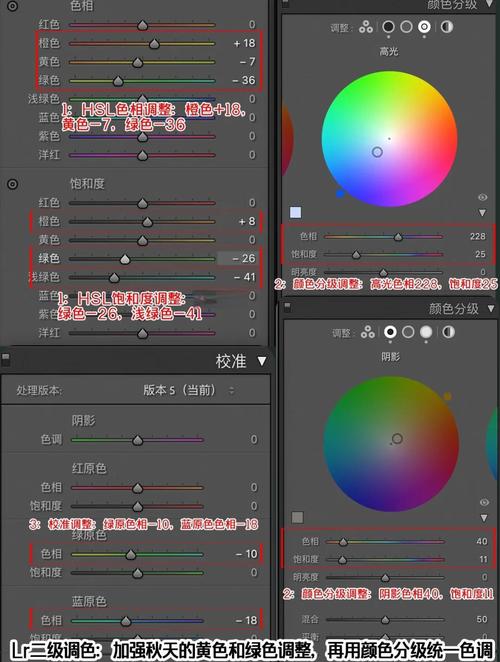Click the +18 orange hue value
Screen dimensions: 500x662
(245, 43)
